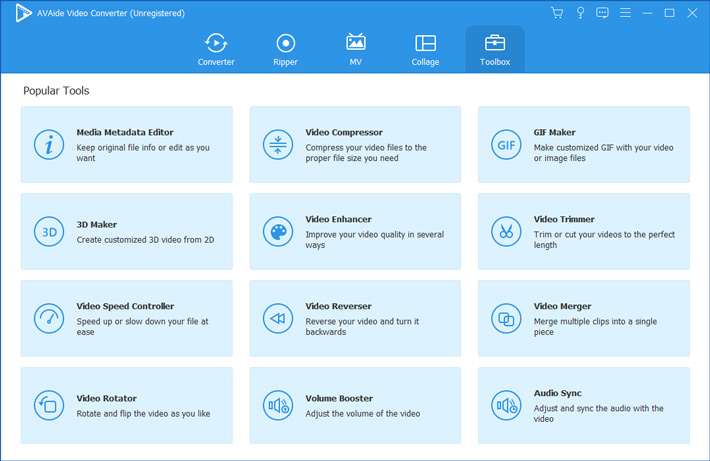The height and width of the screenshot is (461, 710).
Task: Click the shopping cart purchase icon
Action: (x=557, y=13)
